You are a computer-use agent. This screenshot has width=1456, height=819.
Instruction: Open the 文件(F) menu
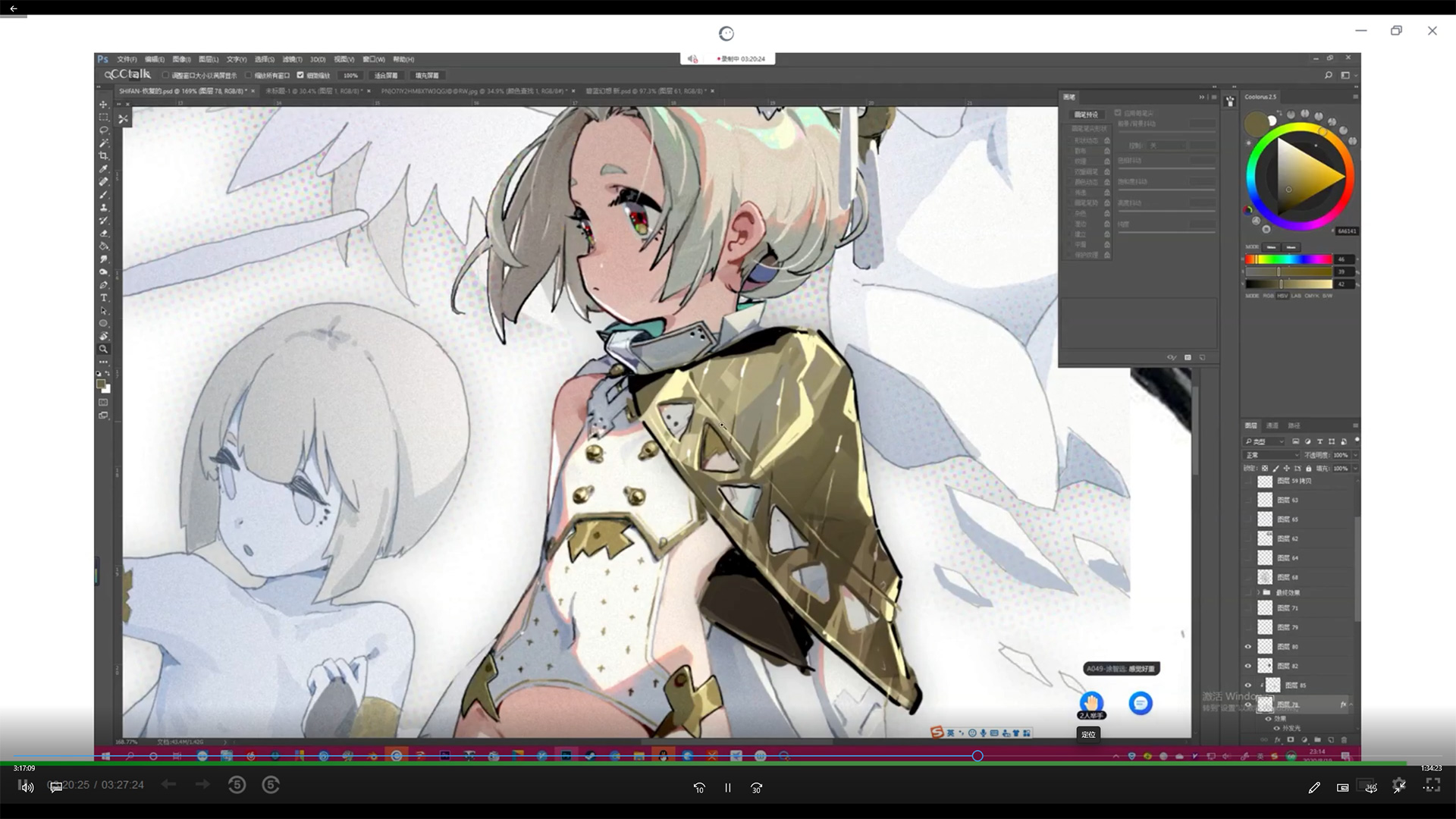click(127, 59)
